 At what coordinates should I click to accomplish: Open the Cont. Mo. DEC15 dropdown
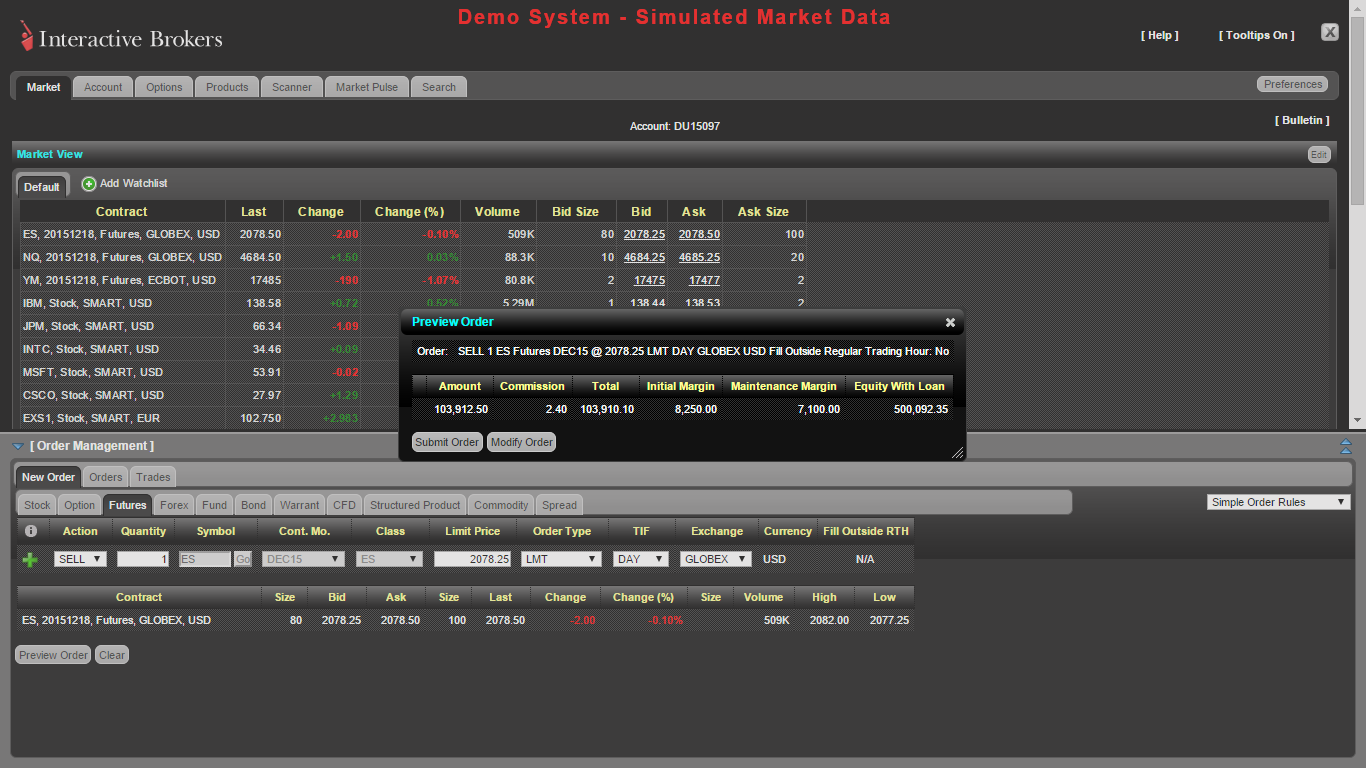[303, 559]
